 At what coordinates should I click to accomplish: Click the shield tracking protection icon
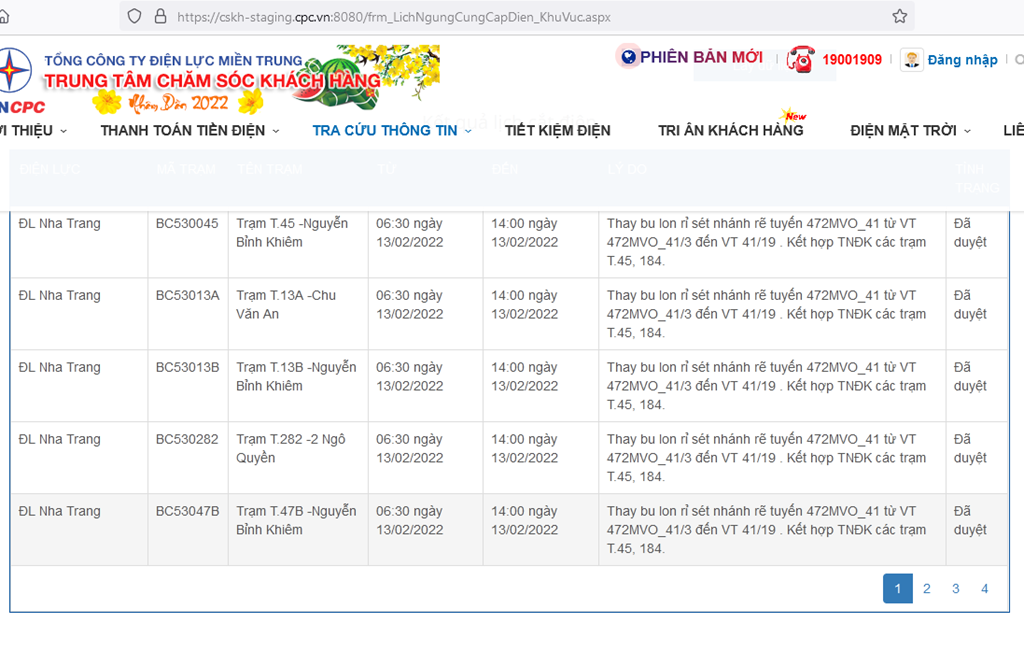coord(135,16)
